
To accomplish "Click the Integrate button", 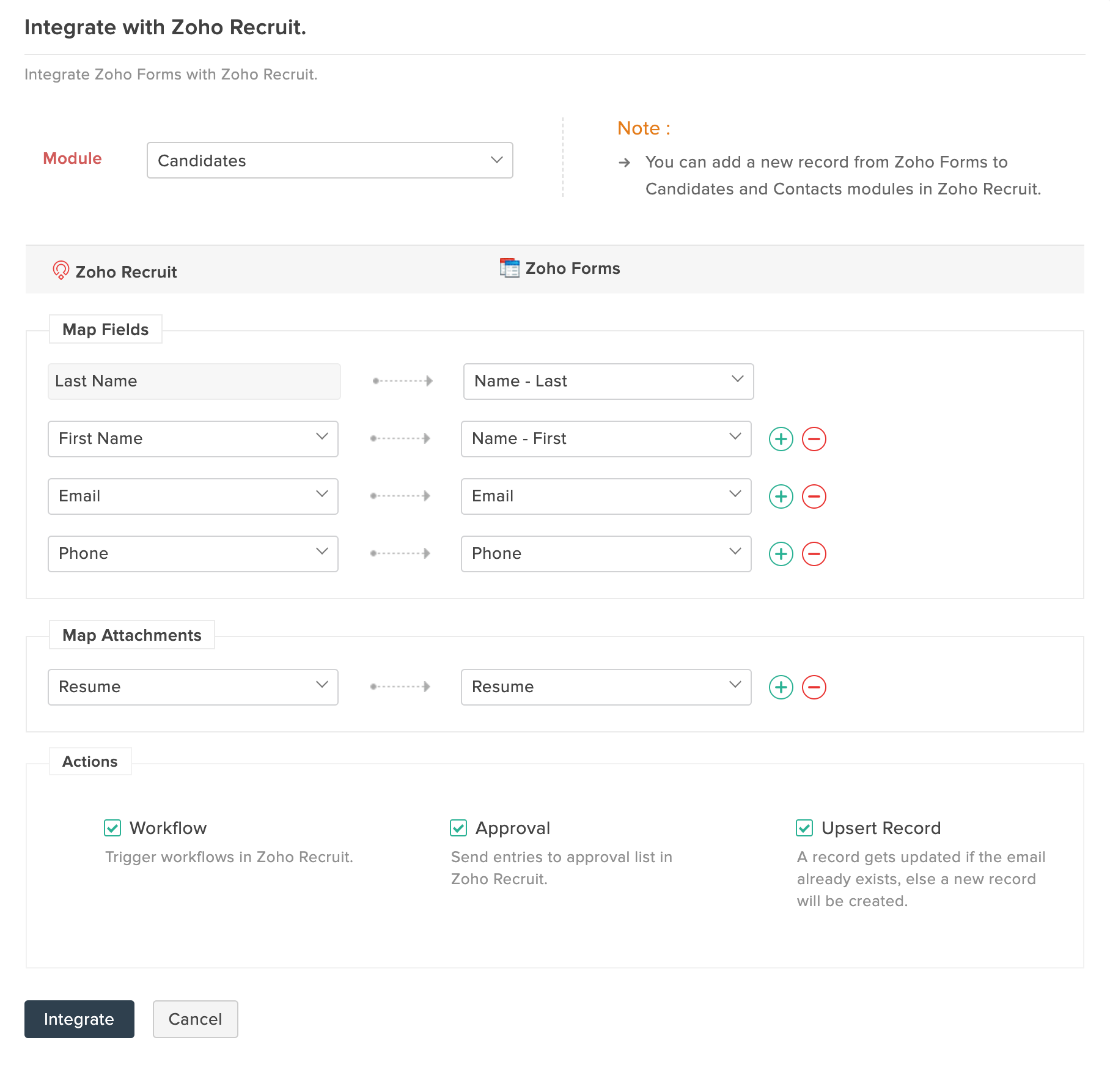I will pos(79,1019).
